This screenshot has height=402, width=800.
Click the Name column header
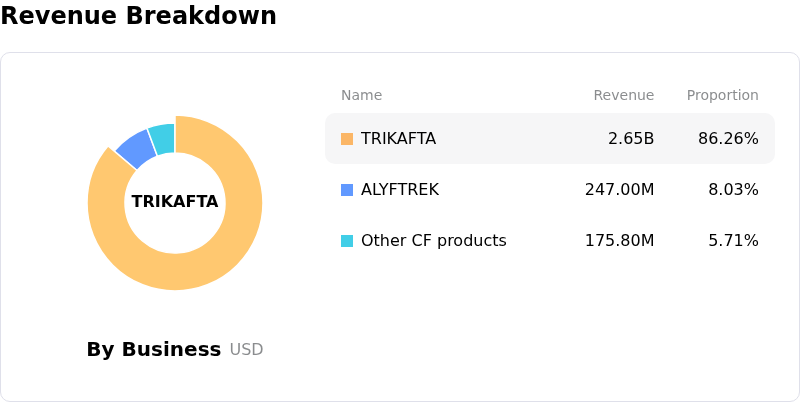pyautogui.click(x=361, y=96)
